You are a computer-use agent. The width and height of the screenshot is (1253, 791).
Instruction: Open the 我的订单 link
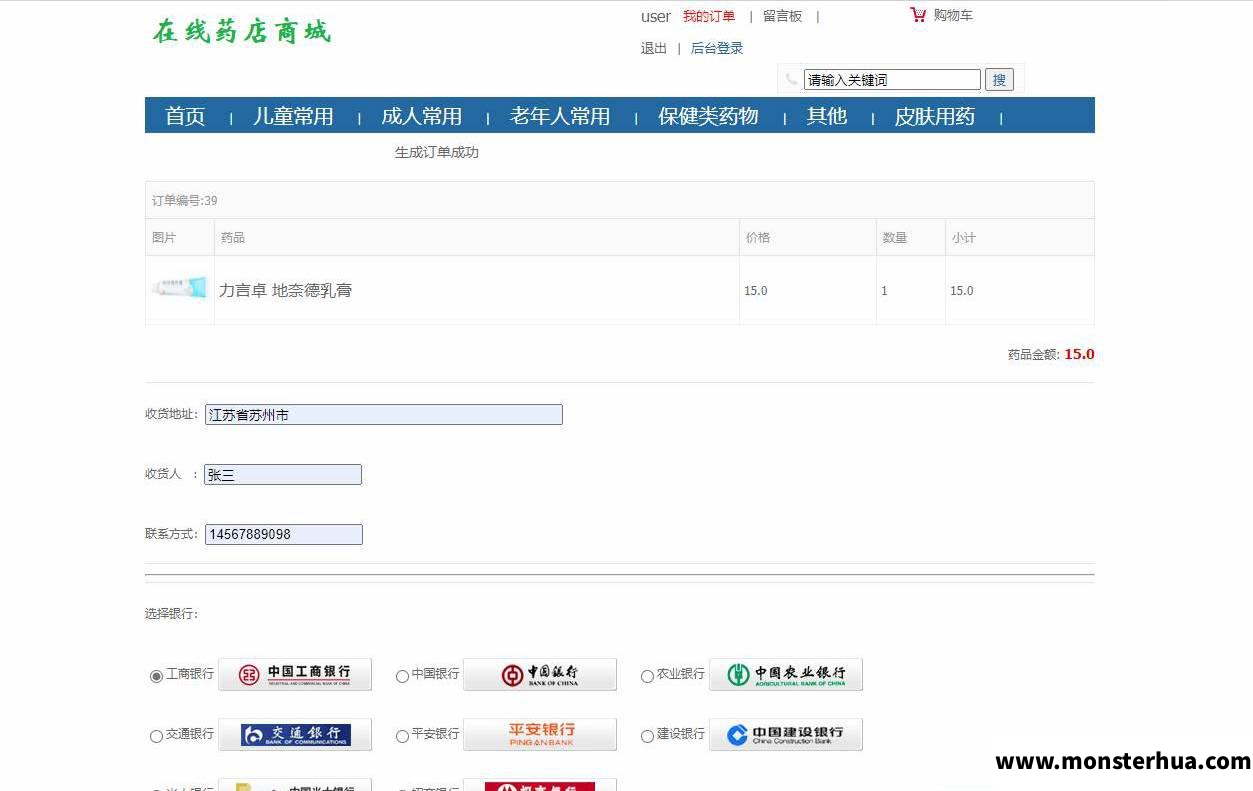(x=709, y=16)
